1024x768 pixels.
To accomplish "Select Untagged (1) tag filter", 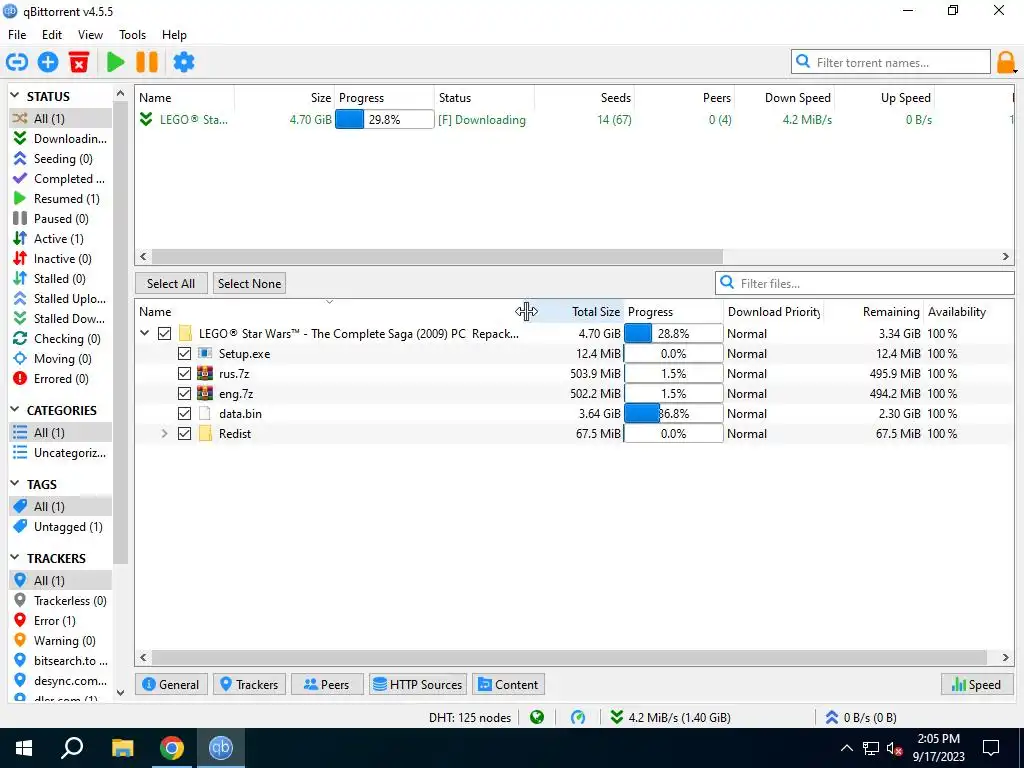I will 60,526.
